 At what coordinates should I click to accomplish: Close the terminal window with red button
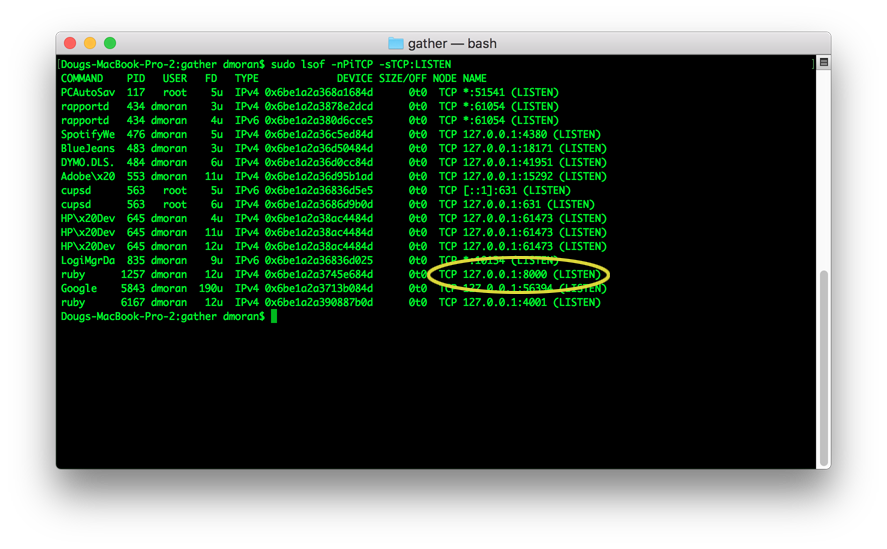(x=70, y=43)
